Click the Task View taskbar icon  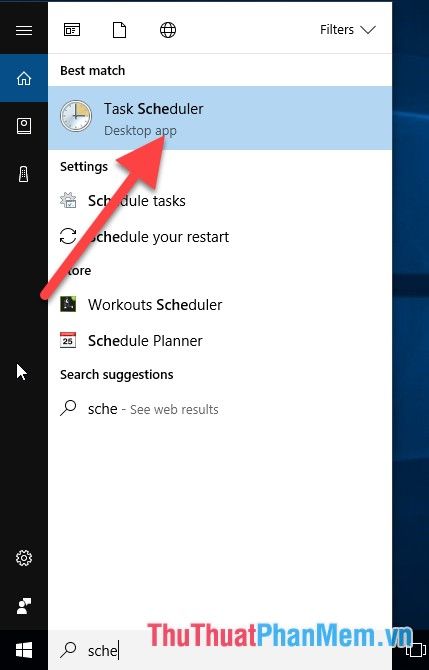[415, 650]
